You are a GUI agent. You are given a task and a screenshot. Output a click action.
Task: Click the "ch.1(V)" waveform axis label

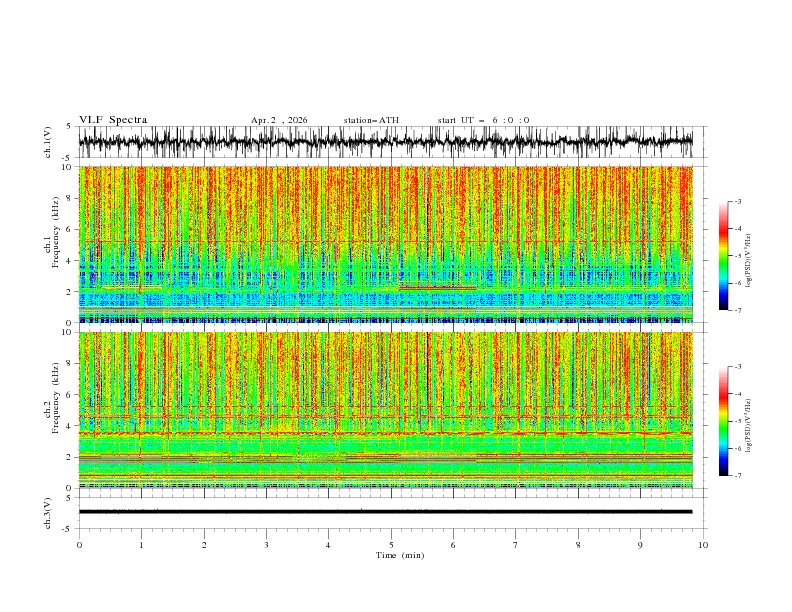tap(48, 142)
